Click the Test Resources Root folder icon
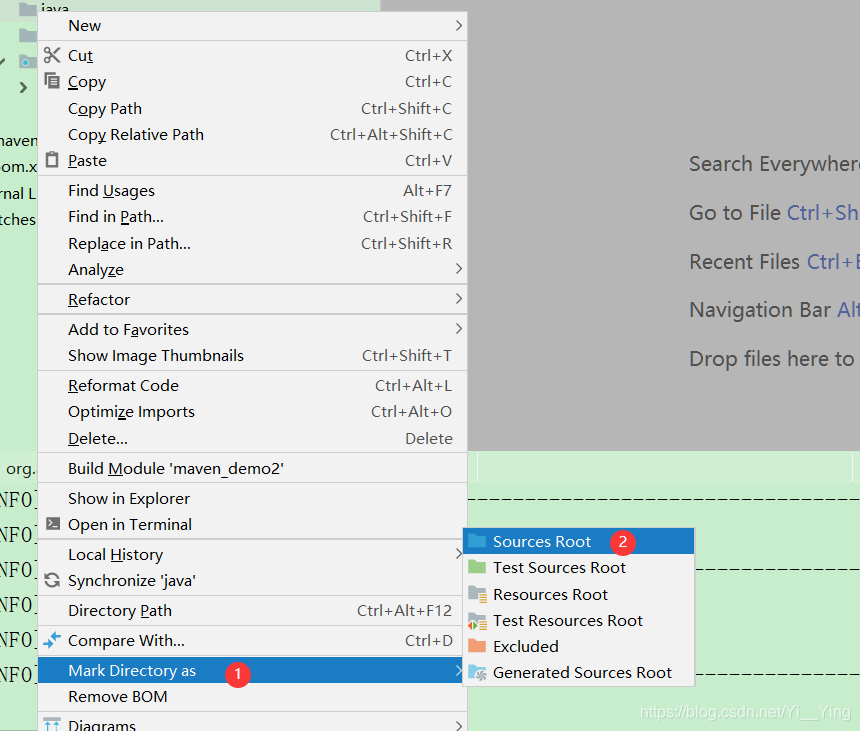Image resolution: width=860 pixels, height=731 pixels. [x=477, y=620]
